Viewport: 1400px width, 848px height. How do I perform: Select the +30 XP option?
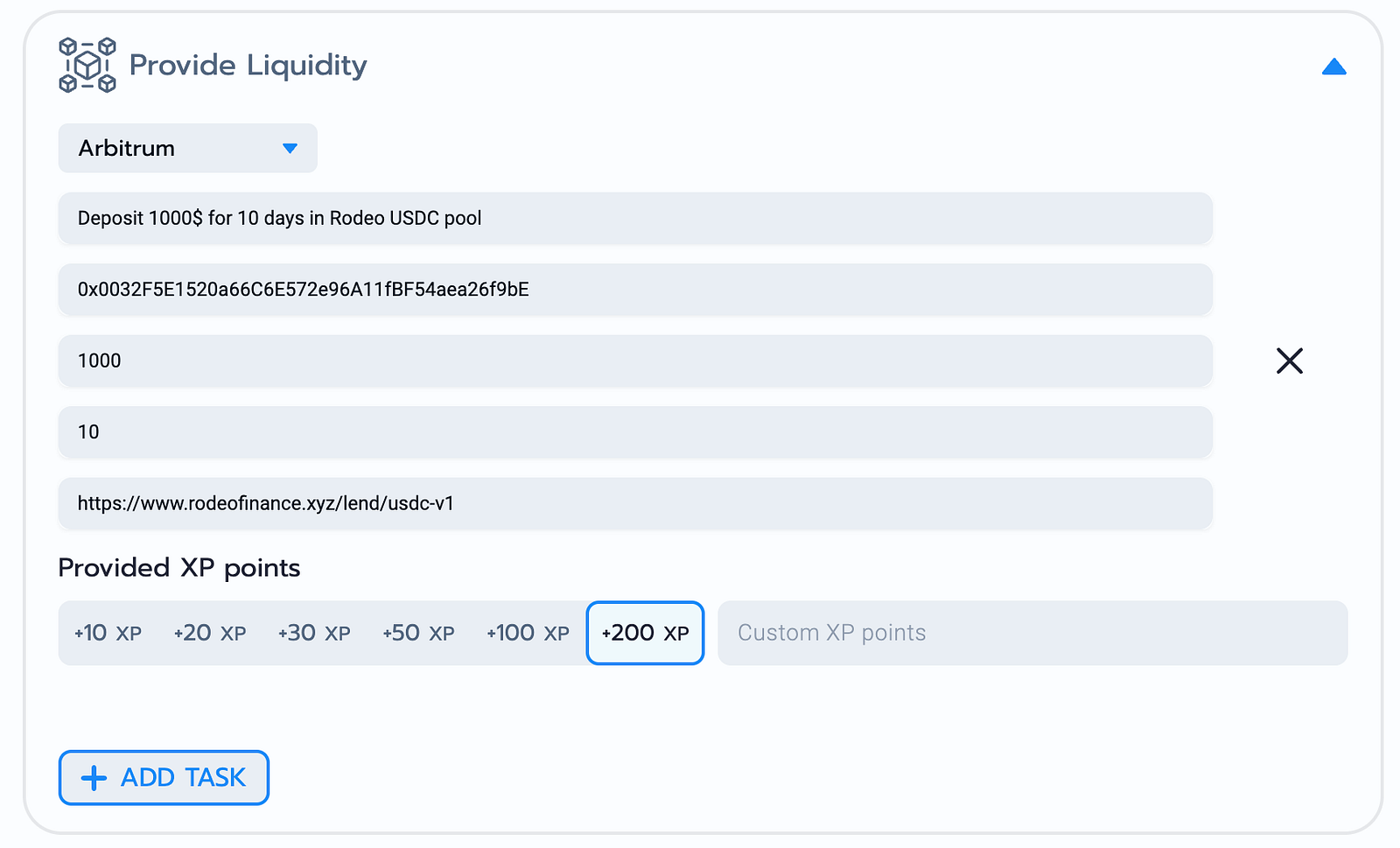pyautogui.click(x=314, y=633)
